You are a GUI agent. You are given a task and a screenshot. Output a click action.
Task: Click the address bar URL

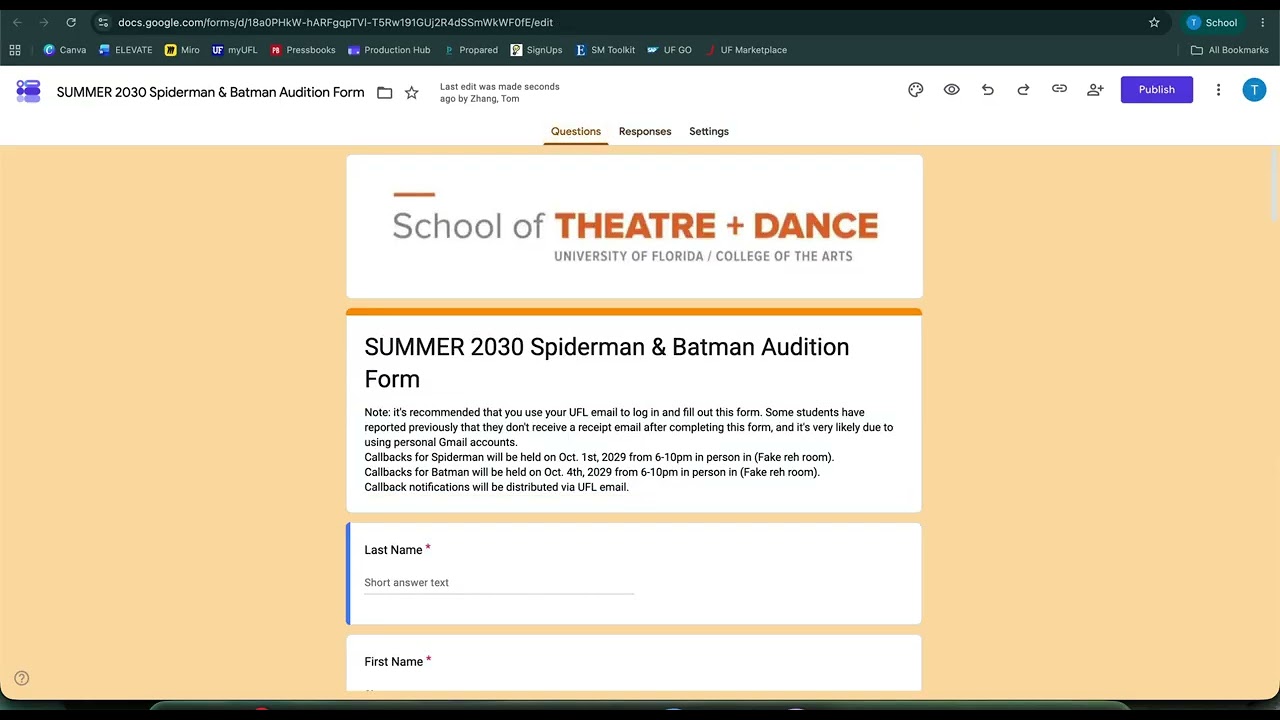click(335, 22)
